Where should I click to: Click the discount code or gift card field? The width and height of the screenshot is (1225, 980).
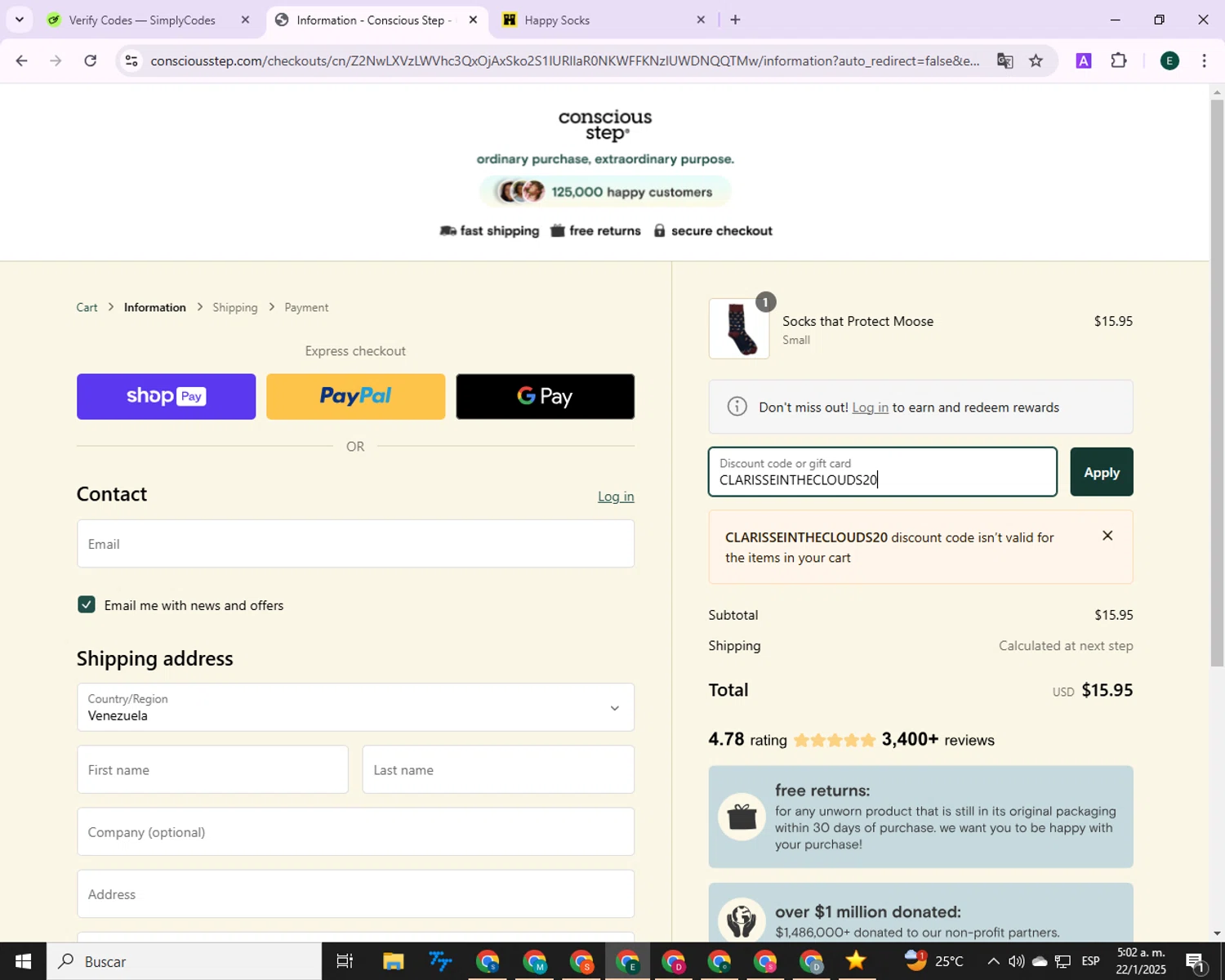(x=883, y=472)
